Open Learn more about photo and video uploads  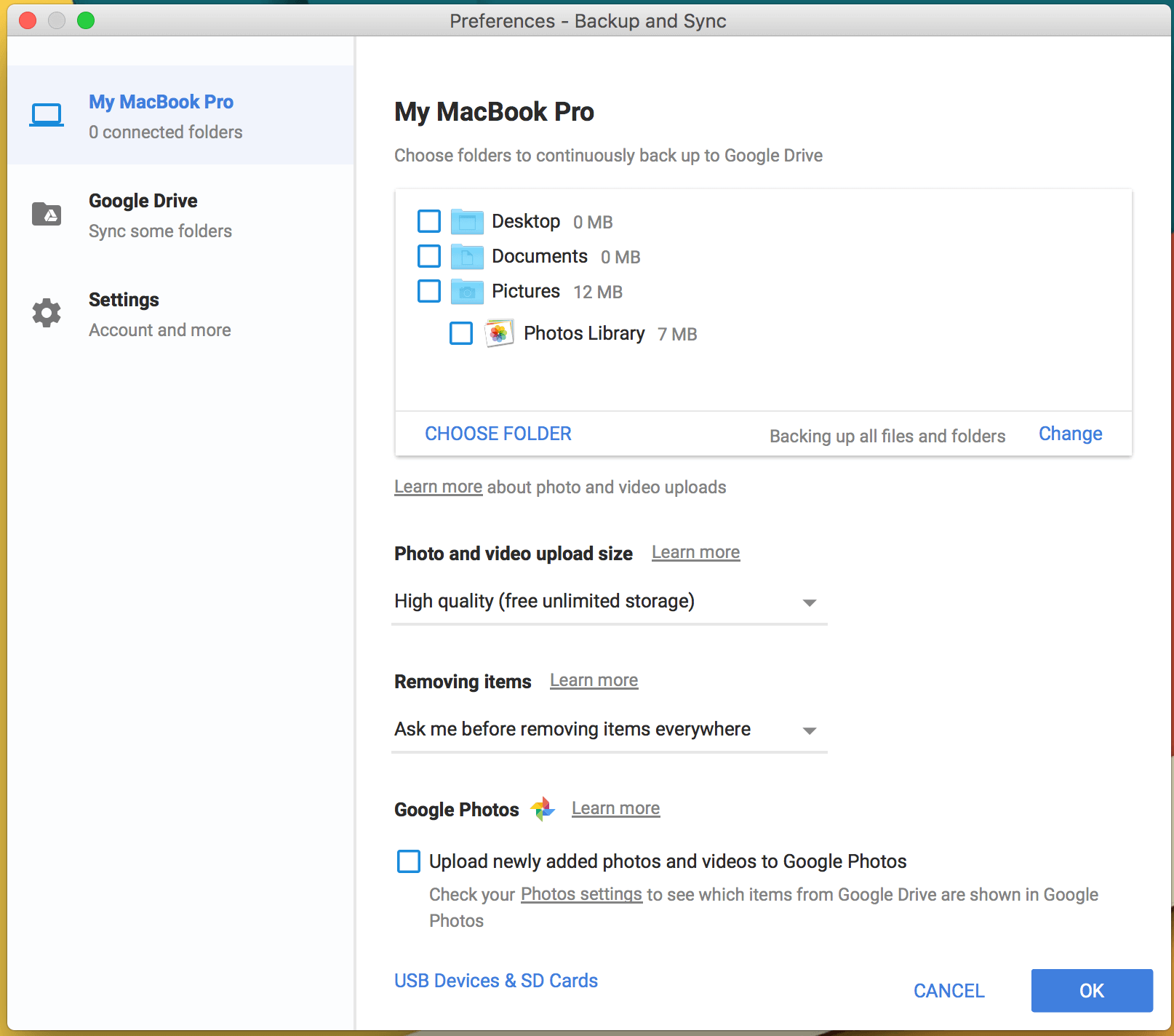point(438,487)
